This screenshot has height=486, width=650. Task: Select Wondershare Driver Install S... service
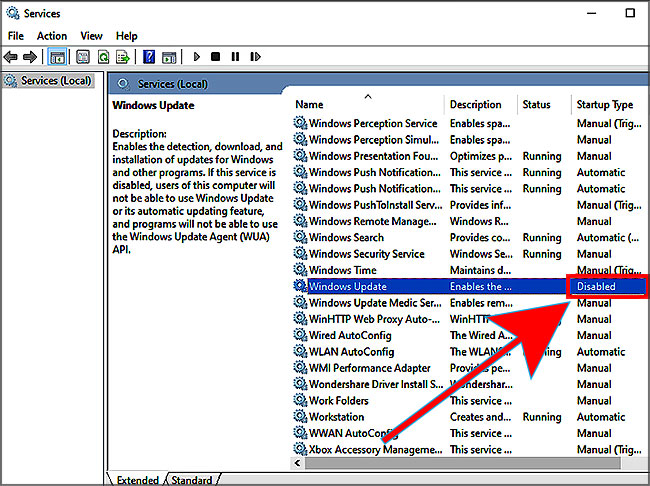point(468,384)
